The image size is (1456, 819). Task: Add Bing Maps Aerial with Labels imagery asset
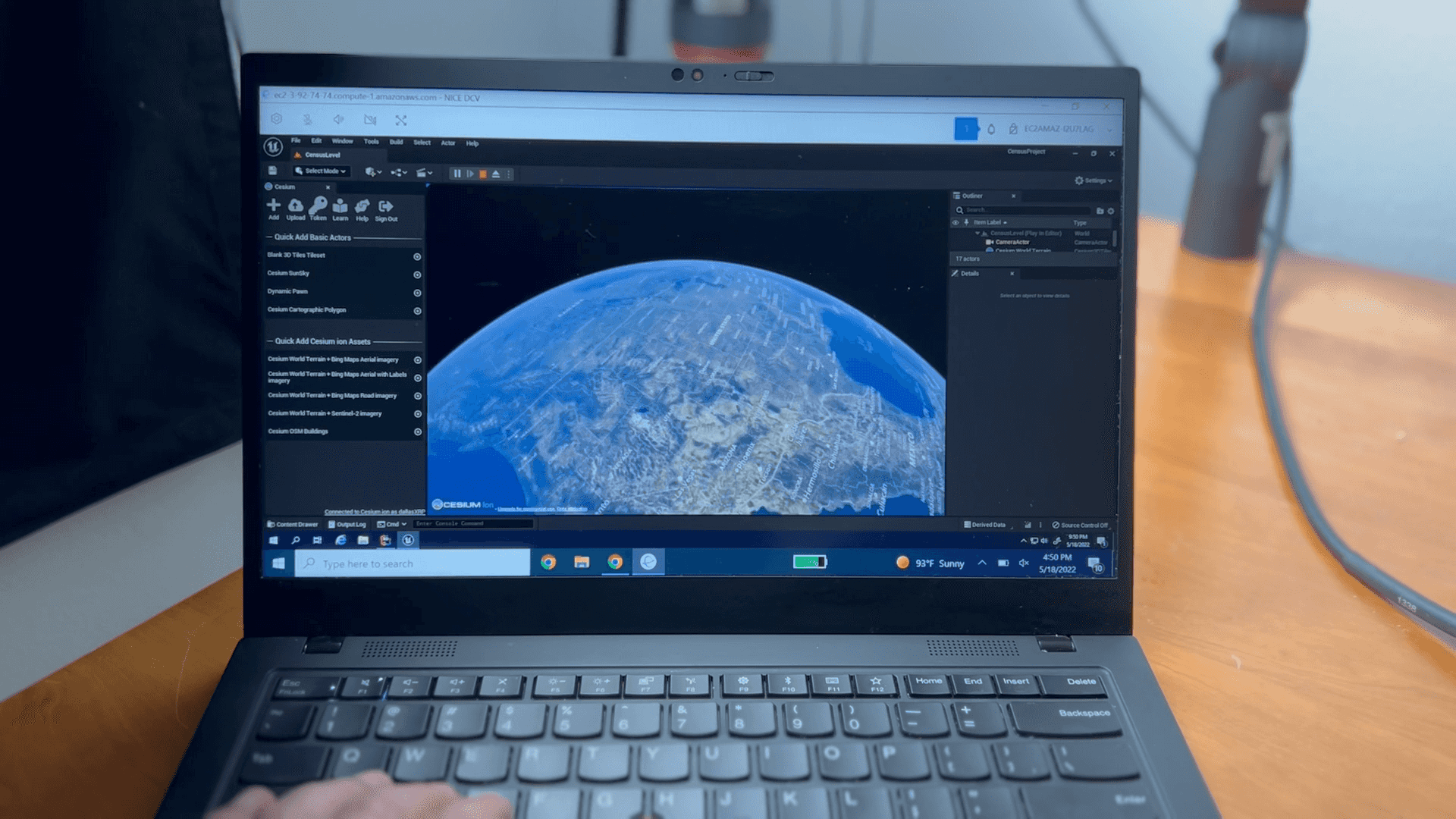[x=417, y=378]
